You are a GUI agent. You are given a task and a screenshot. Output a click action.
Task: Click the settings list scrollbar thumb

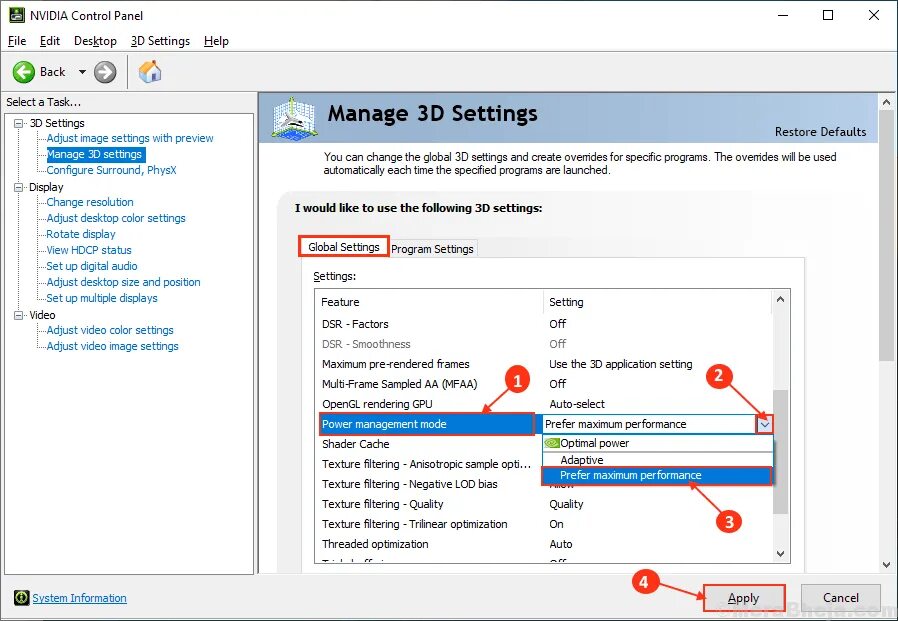click(x=780, y=451)
